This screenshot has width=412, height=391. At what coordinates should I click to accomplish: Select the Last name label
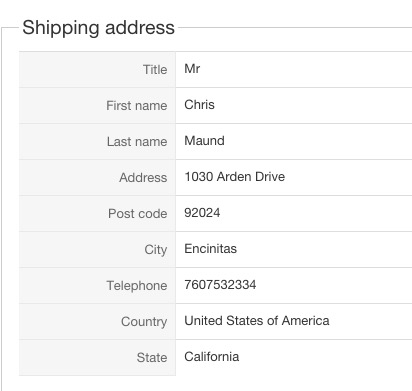click(137, 141)
